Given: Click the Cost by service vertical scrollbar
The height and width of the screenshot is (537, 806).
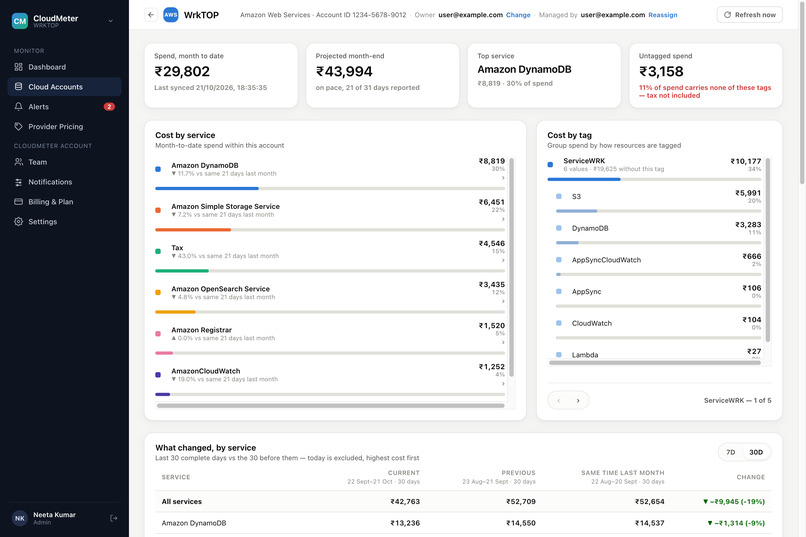Looking at the screenshot, I should (511, 267).
